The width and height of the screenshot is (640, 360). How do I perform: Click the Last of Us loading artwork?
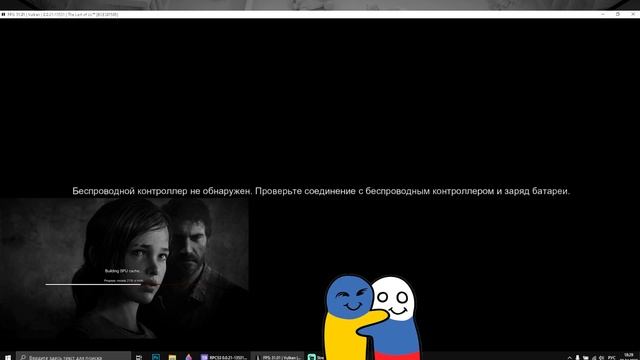124,269
